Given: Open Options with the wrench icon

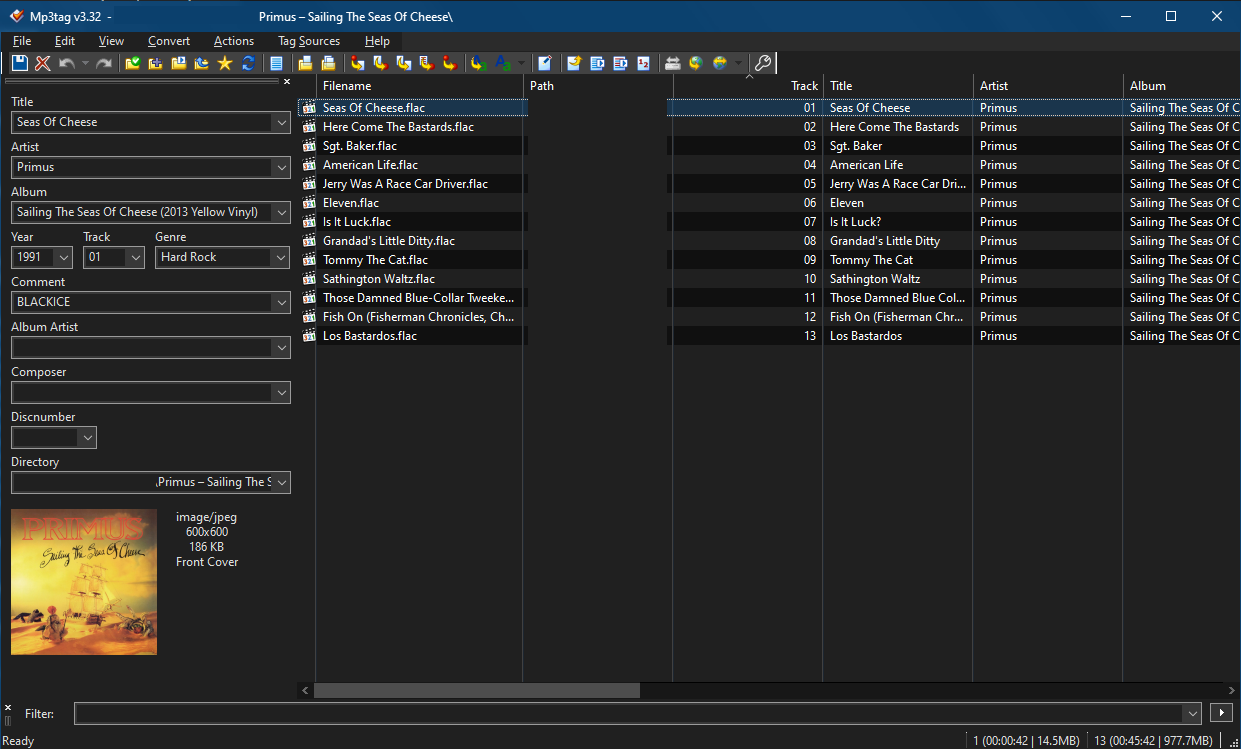Looking at the screenshot, I should pos(762,63).
